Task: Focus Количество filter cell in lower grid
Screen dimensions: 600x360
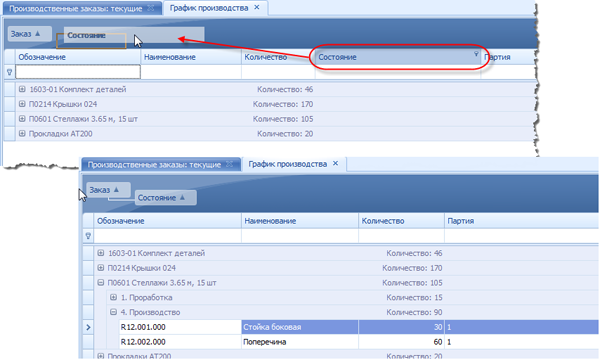Action: point(401,236)
